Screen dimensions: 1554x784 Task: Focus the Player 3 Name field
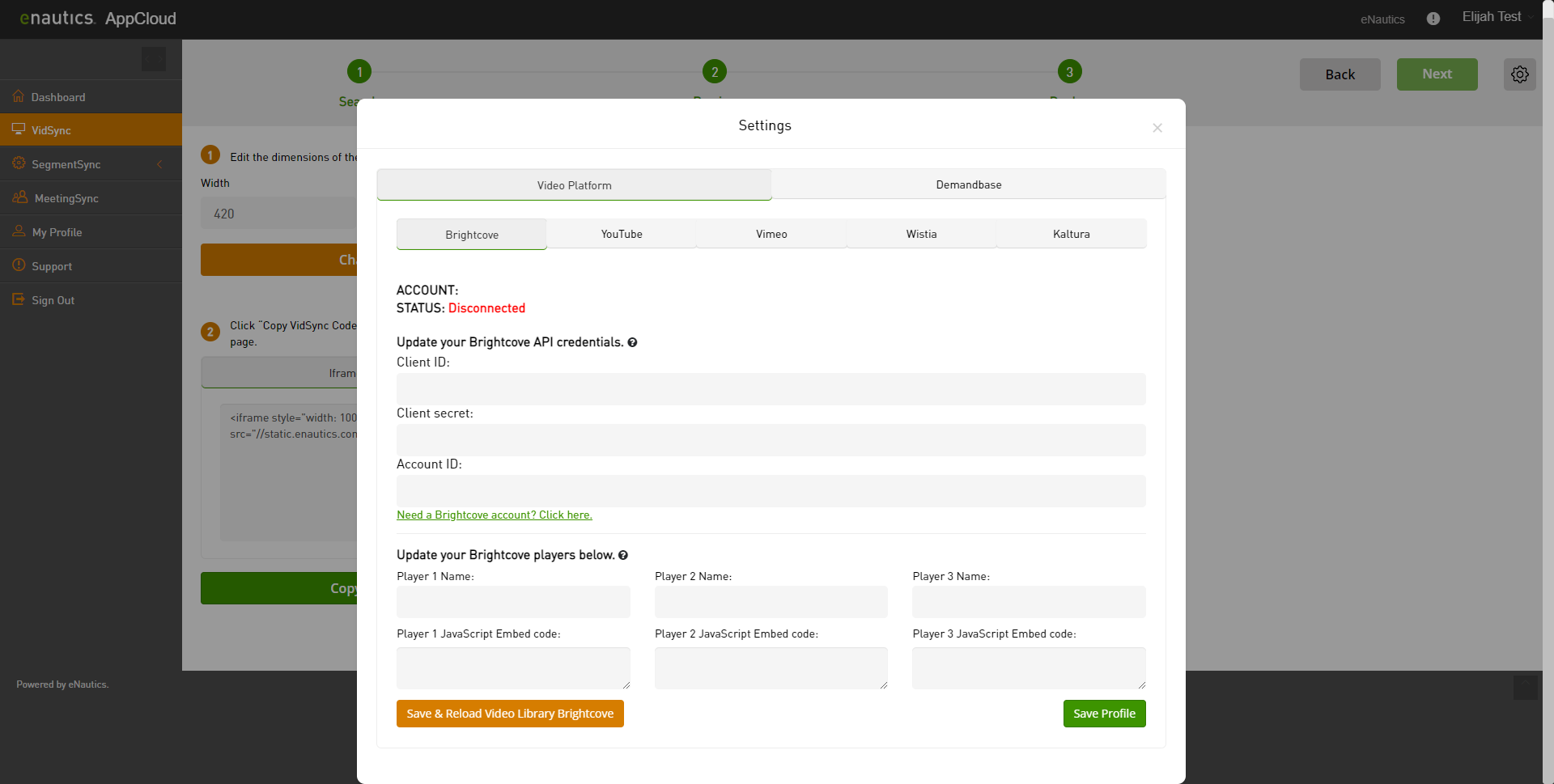point(1029,602)
